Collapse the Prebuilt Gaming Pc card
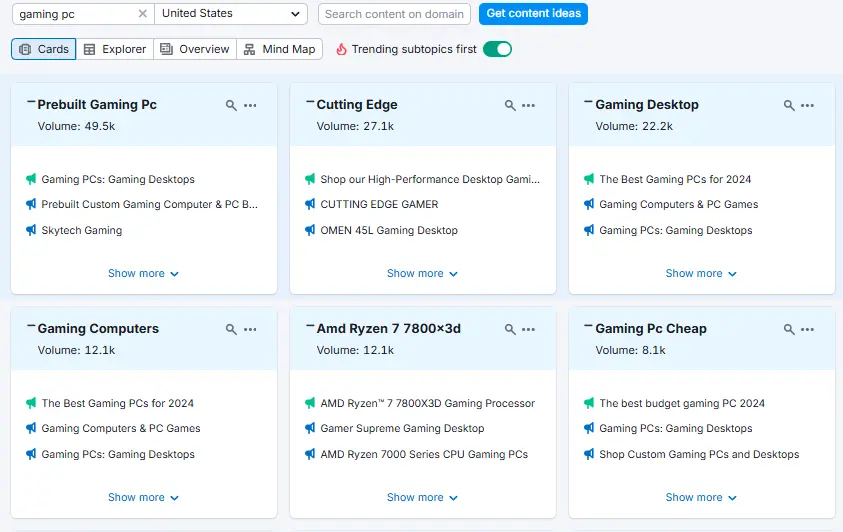This screenshot has height=532, width=843. [x=31, y=102]
